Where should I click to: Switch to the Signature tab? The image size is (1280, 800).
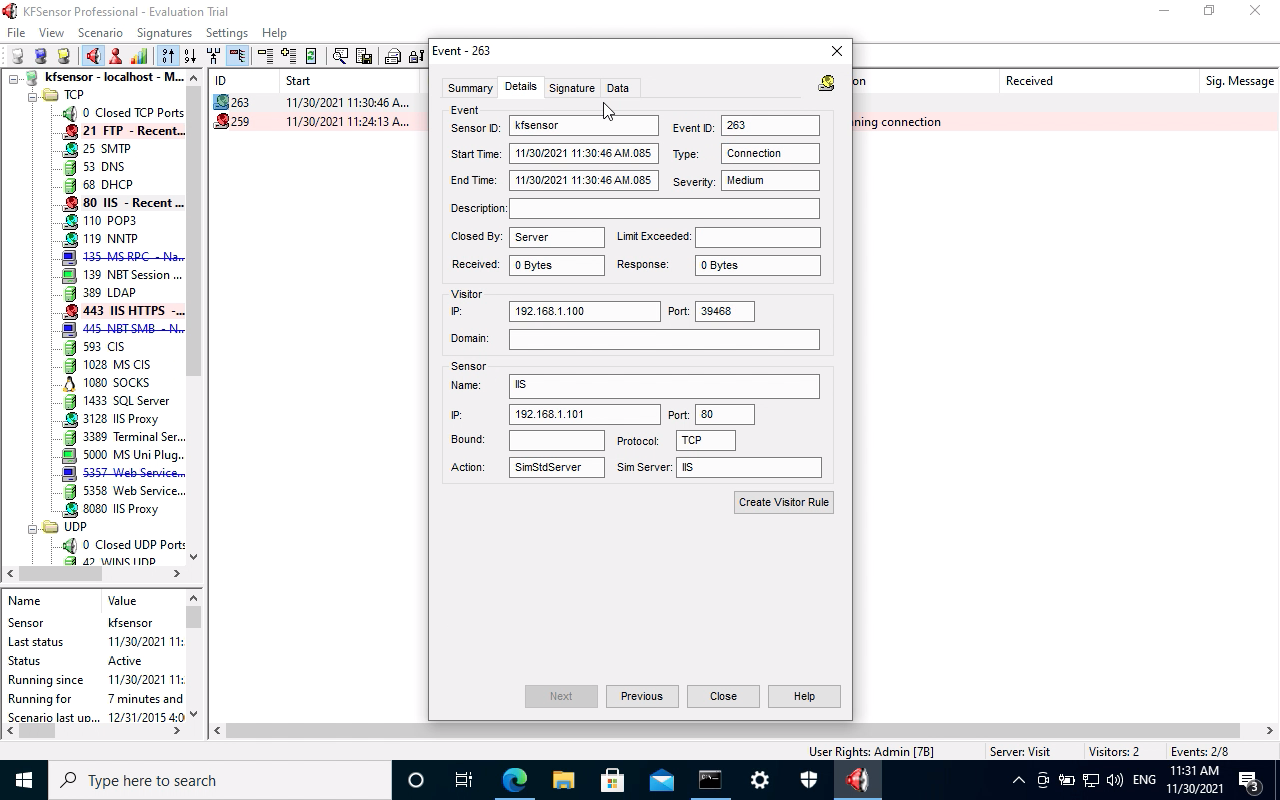coord(571,88)
